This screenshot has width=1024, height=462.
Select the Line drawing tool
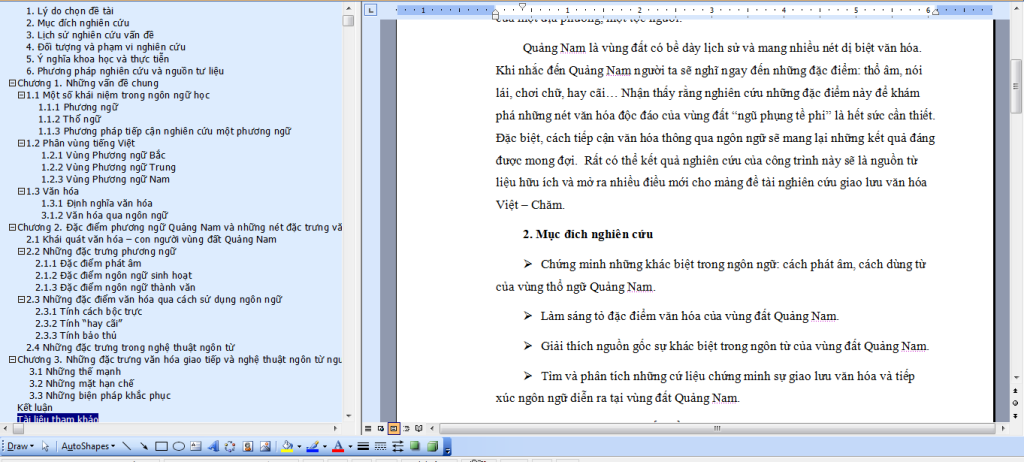tap(129, 446)
